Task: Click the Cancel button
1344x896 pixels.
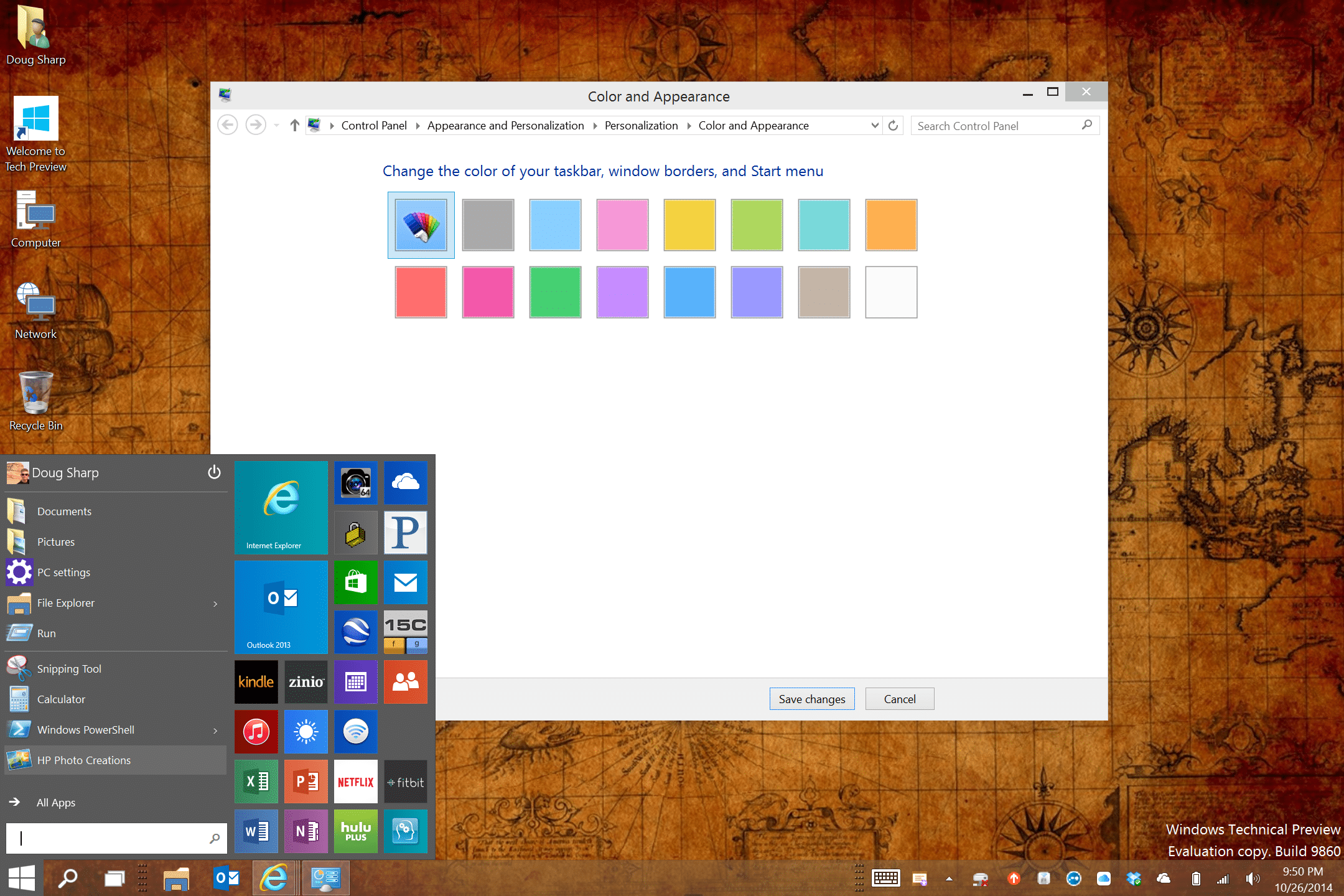Action: [x=898, y=699]
